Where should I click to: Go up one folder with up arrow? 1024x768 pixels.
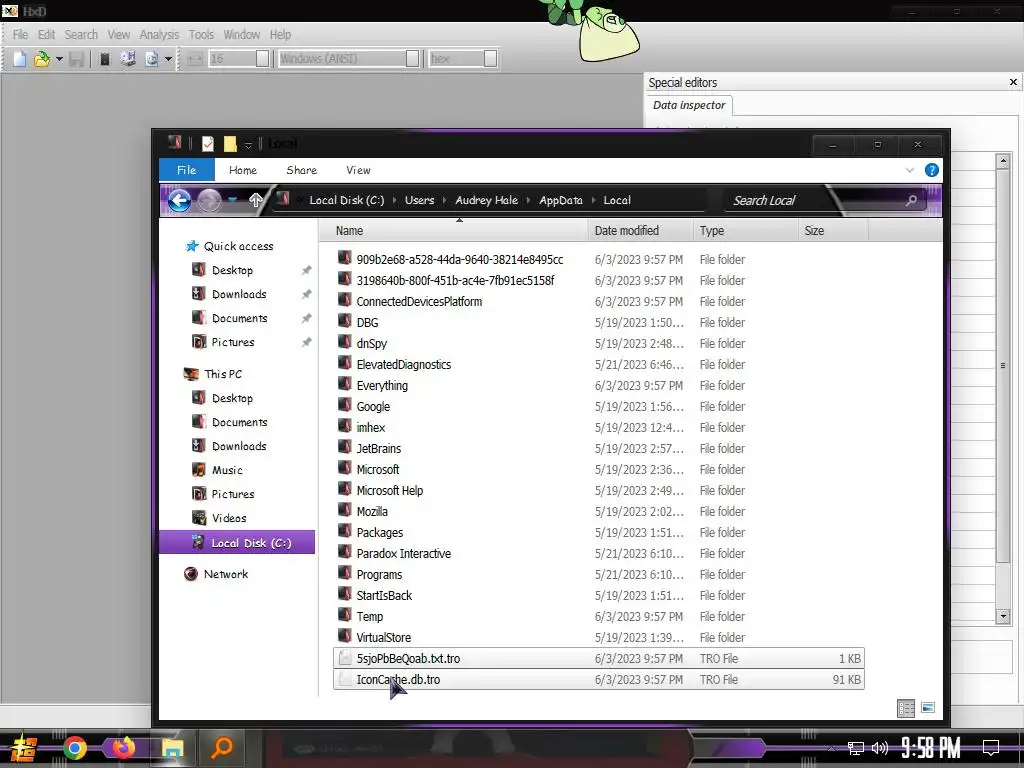click(255, 200)
